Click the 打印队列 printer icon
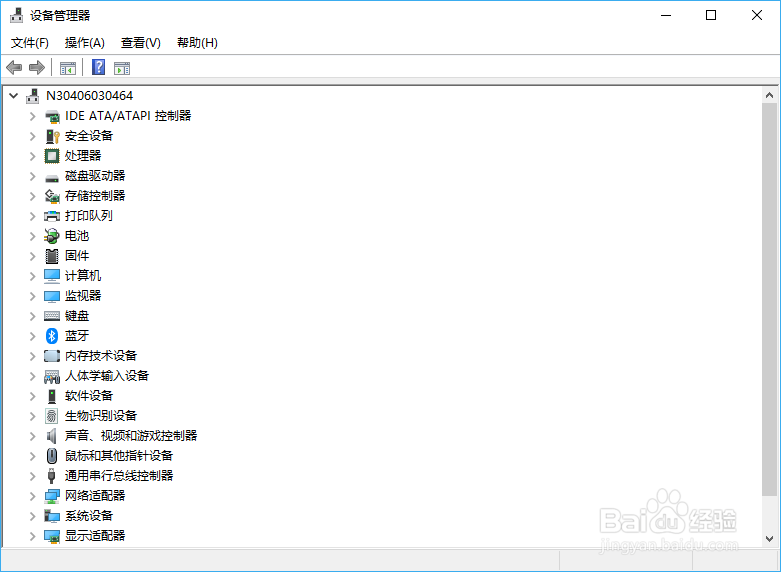 [52, 216]
